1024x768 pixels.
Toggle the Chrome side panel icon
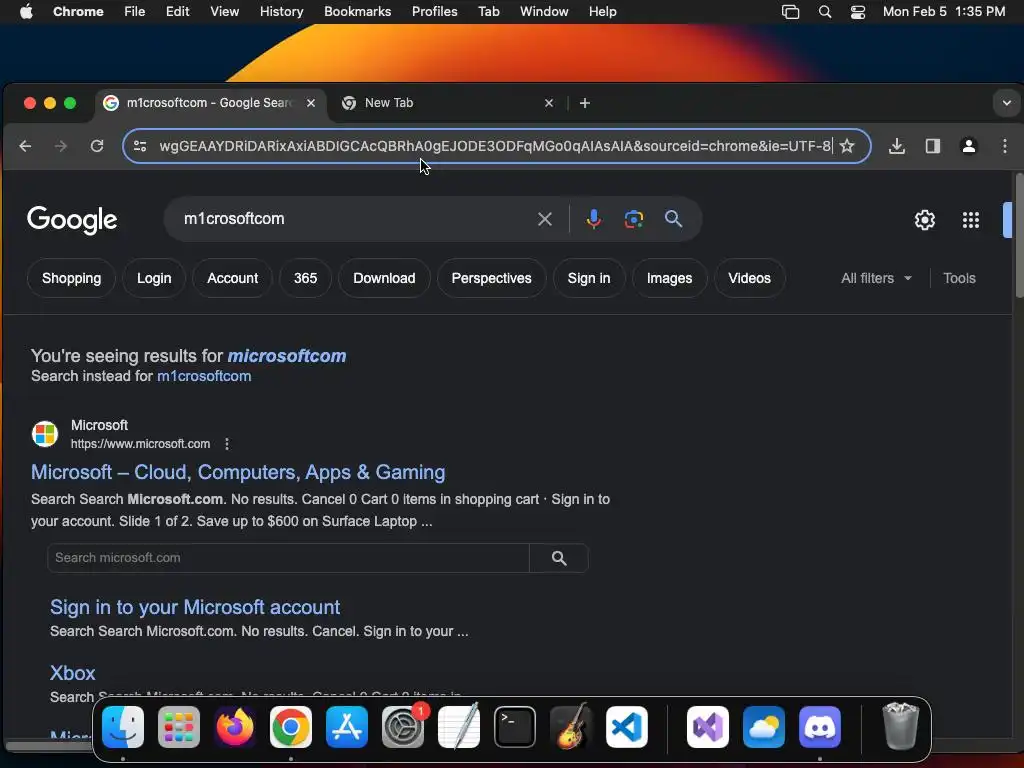[x=933, y=146]
